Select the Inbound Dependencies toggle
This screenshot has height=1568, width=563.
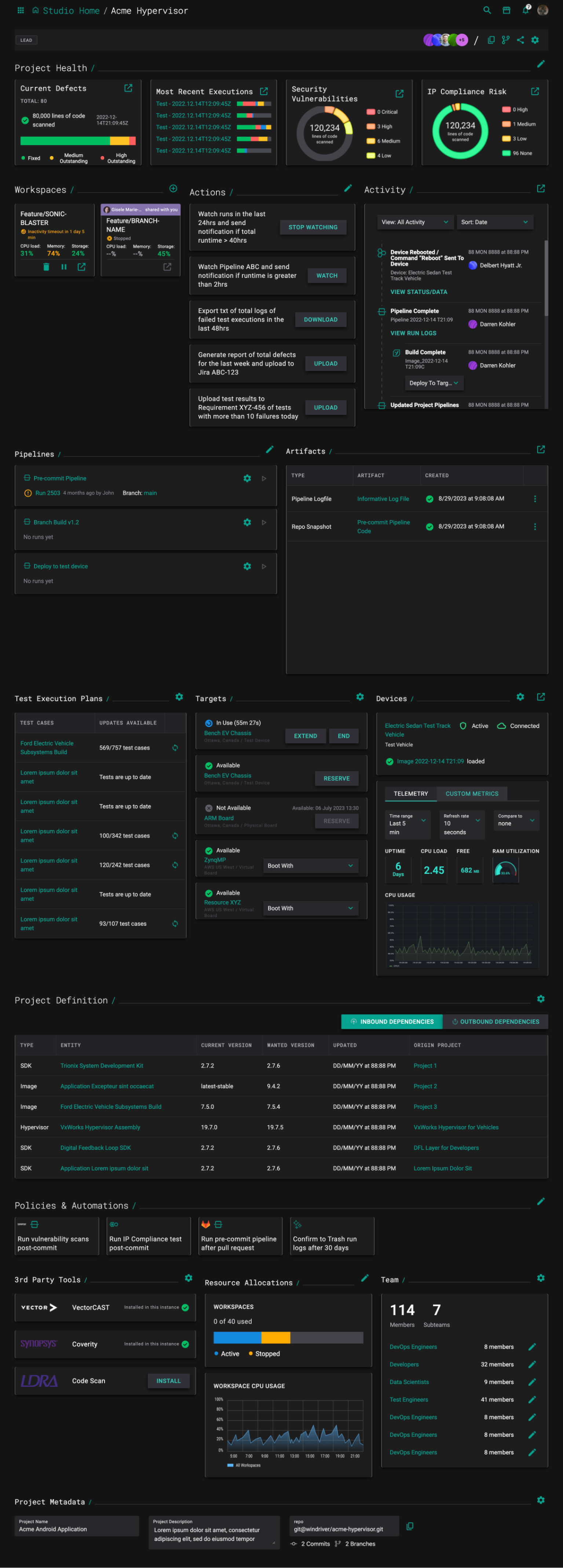[x=392, y=1022]
